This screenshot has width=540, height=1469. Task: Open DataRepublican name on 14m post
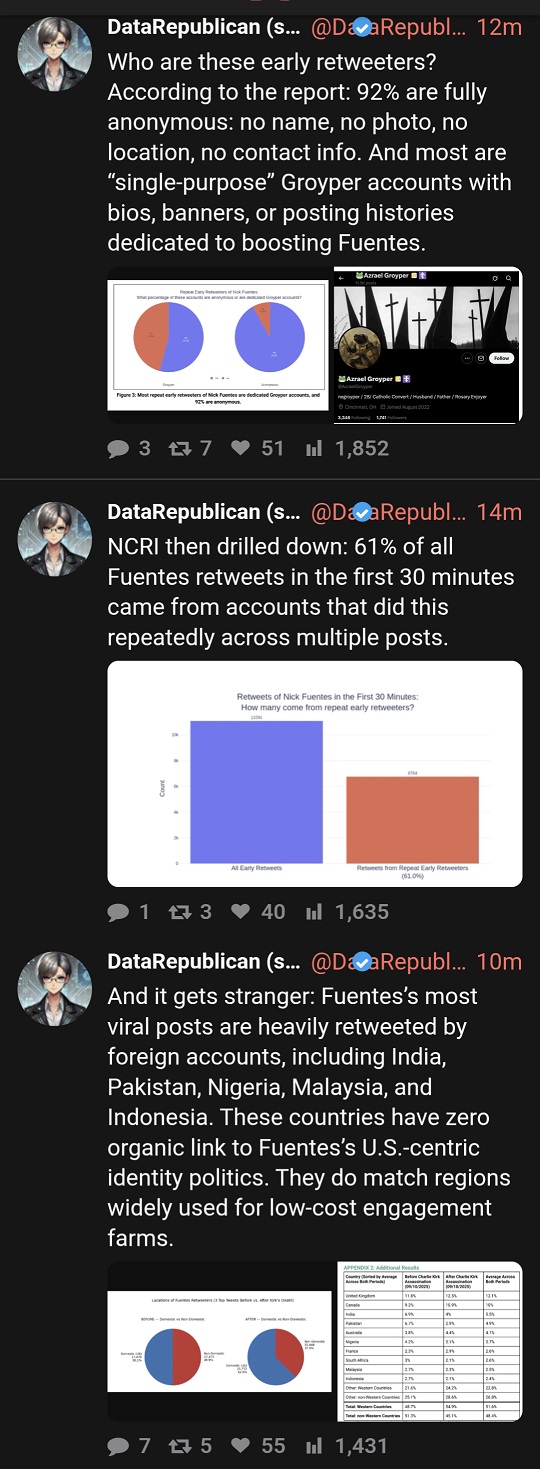204,512
